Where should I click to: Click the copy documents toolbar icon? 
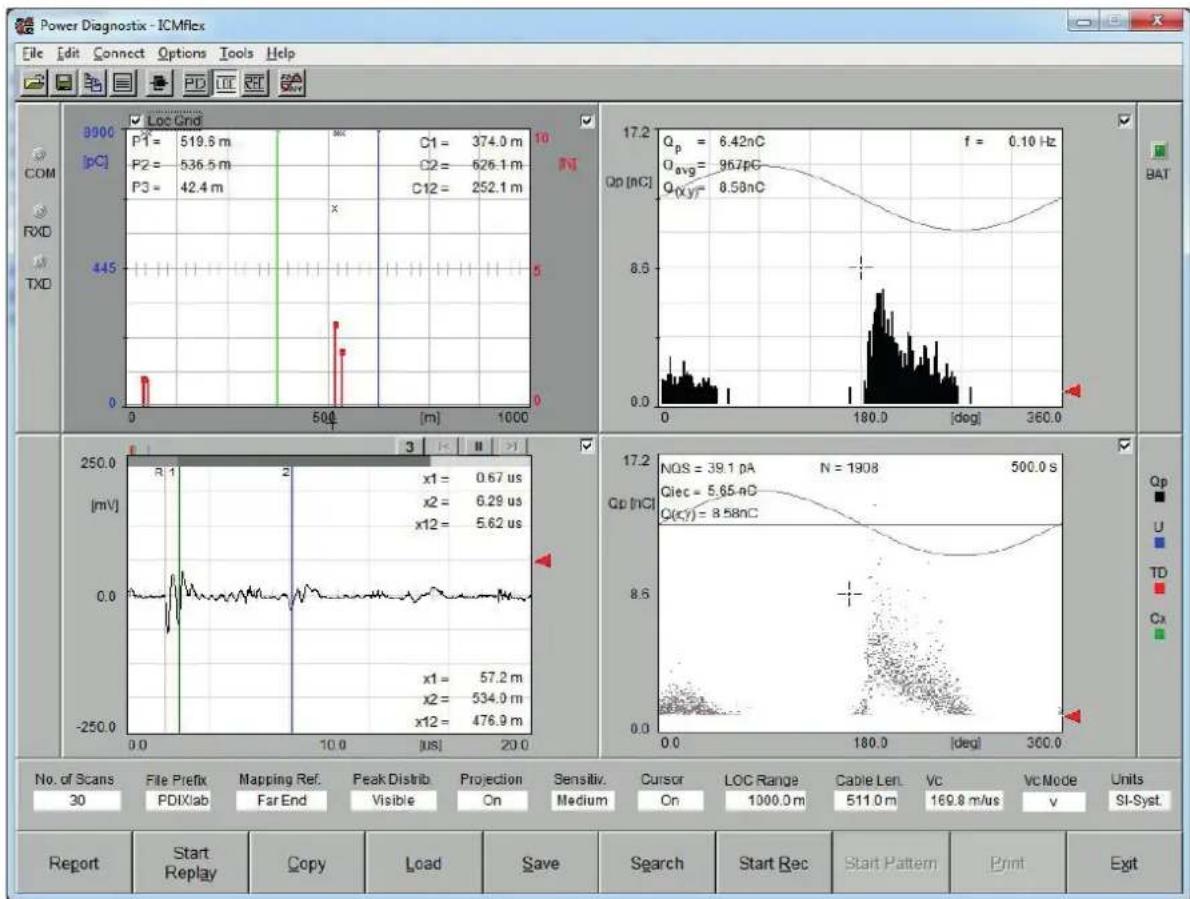[x=93, y=83]
